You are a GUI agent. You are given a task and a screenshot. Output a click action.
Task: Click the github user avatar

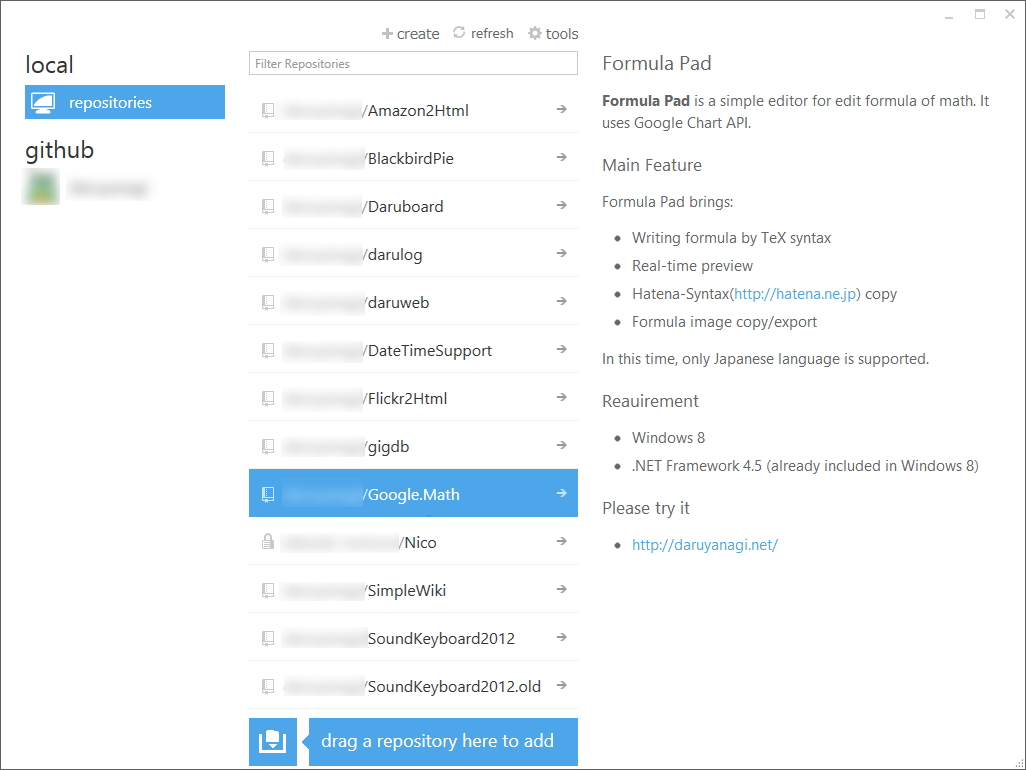(x=40, y=187)
